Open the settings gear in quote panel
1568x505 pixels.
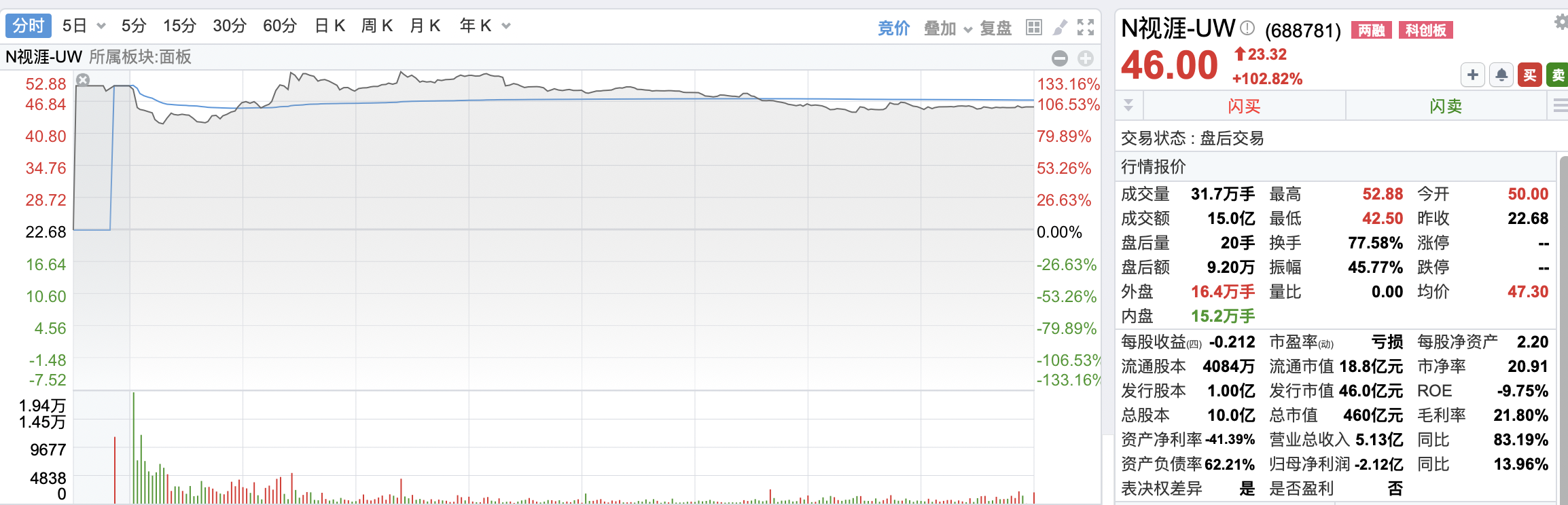pyautogui.click(x=1561, y=22)
